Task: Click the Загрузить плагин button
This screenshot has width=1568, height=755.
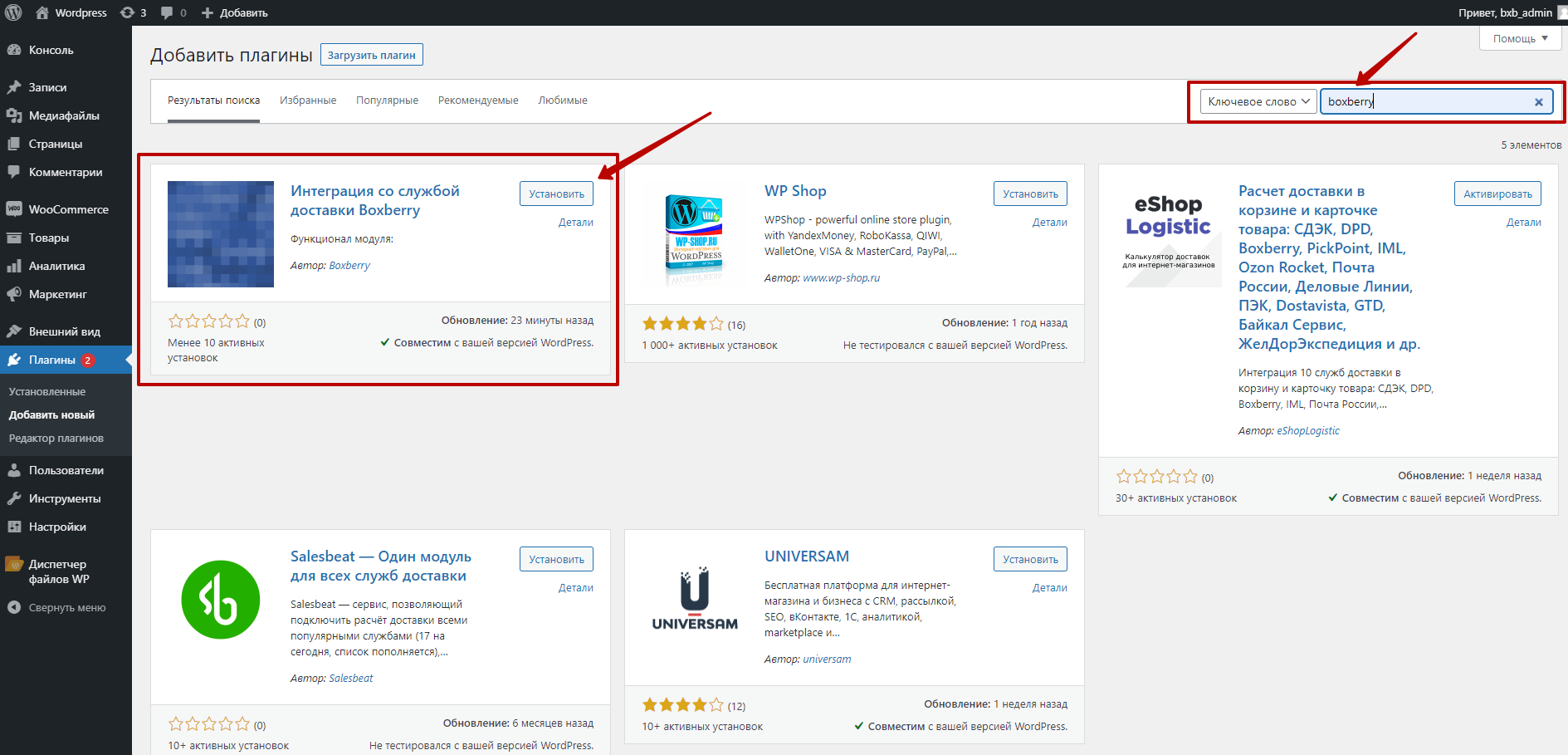Action: coord(372,55)
